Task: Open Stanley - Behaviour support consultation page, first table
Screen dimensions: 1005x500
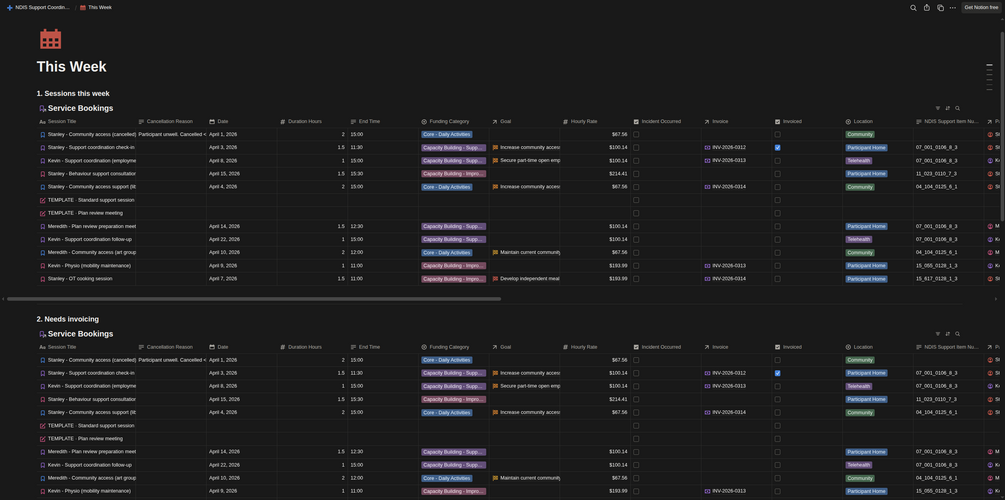Action: pyautogui.click(x=92, y=174)
